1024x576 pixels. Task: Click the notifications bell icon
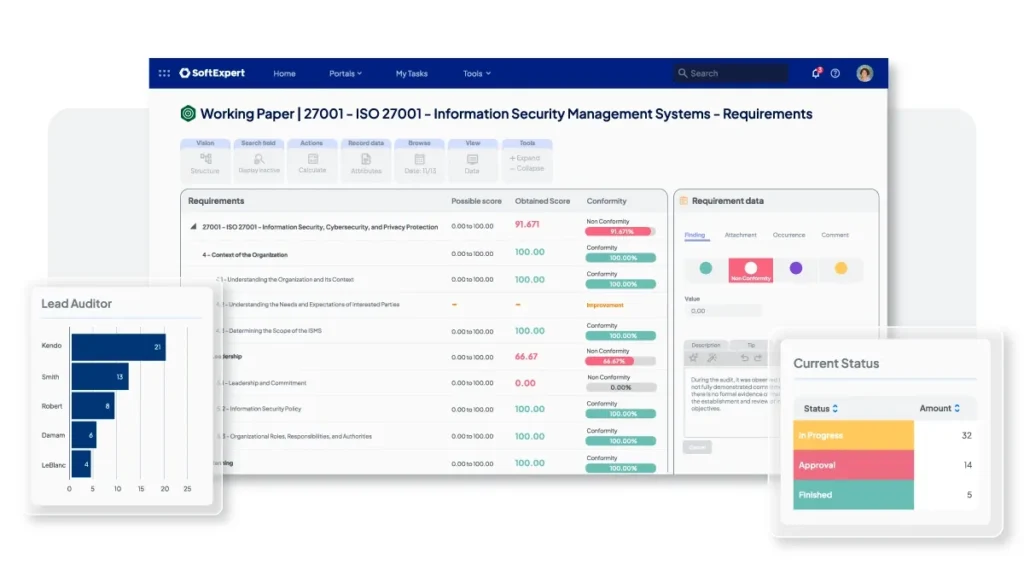point(816,73)
